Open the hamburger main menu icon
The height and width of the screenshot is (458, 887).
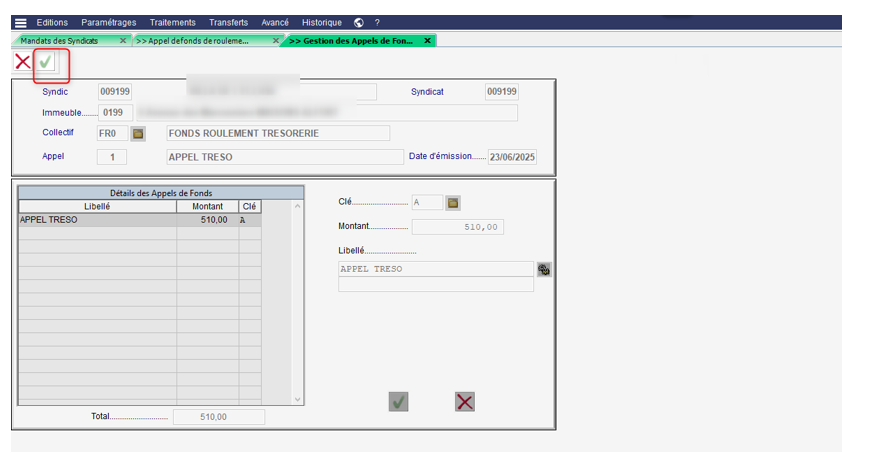point(20,22)
